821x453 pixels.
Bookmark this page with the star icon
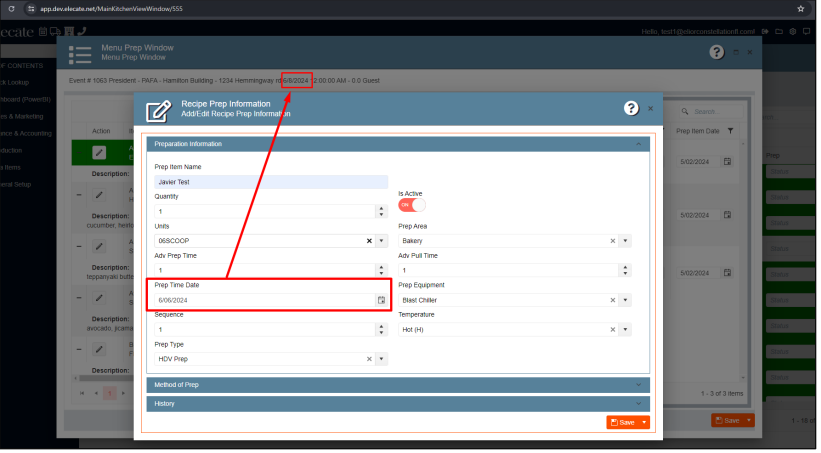tap(800, 8)
